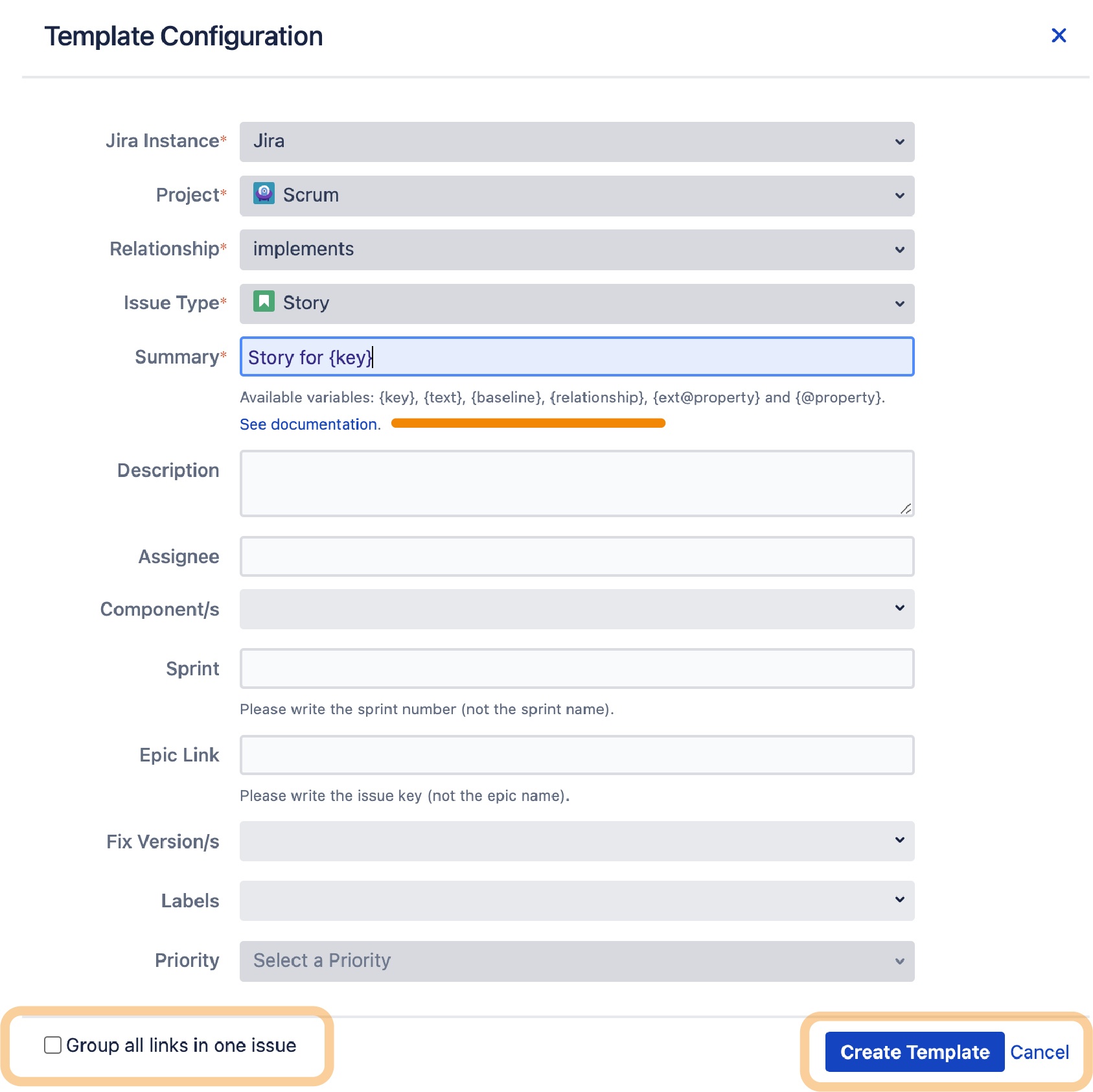Viewport: 1093px width, 1092px height.
Task: Open the Relationship dropdown set to implements
Action: 577,250
